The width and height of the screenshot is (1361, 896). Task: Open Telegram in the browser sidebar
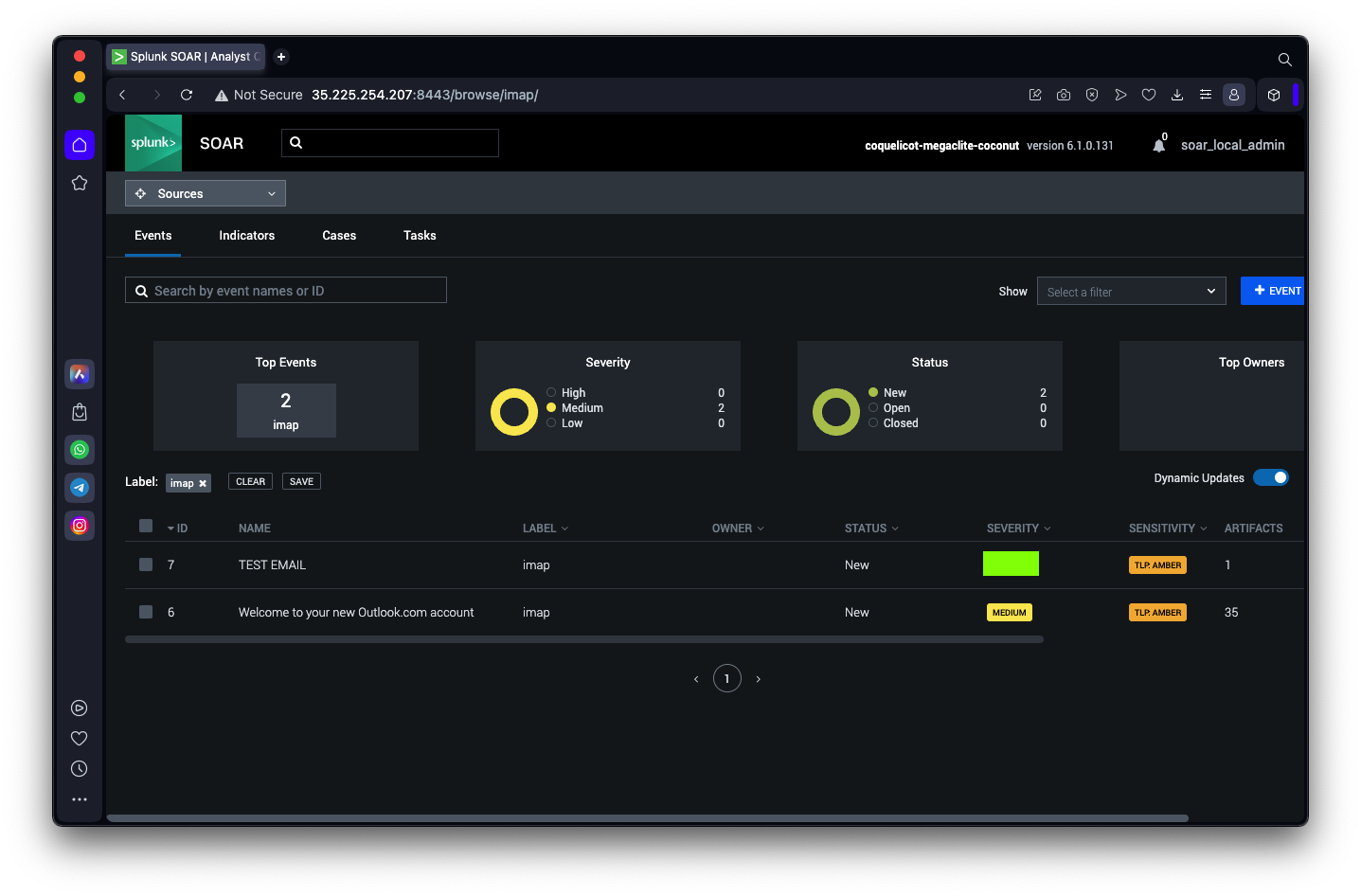[x=80, y=488]
